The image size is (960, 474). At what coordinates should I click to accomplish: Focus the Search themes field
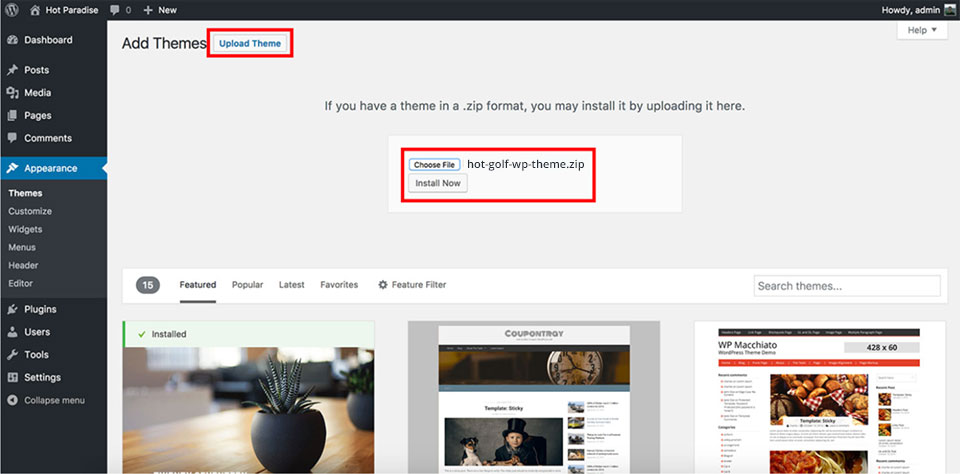[847, 286]
